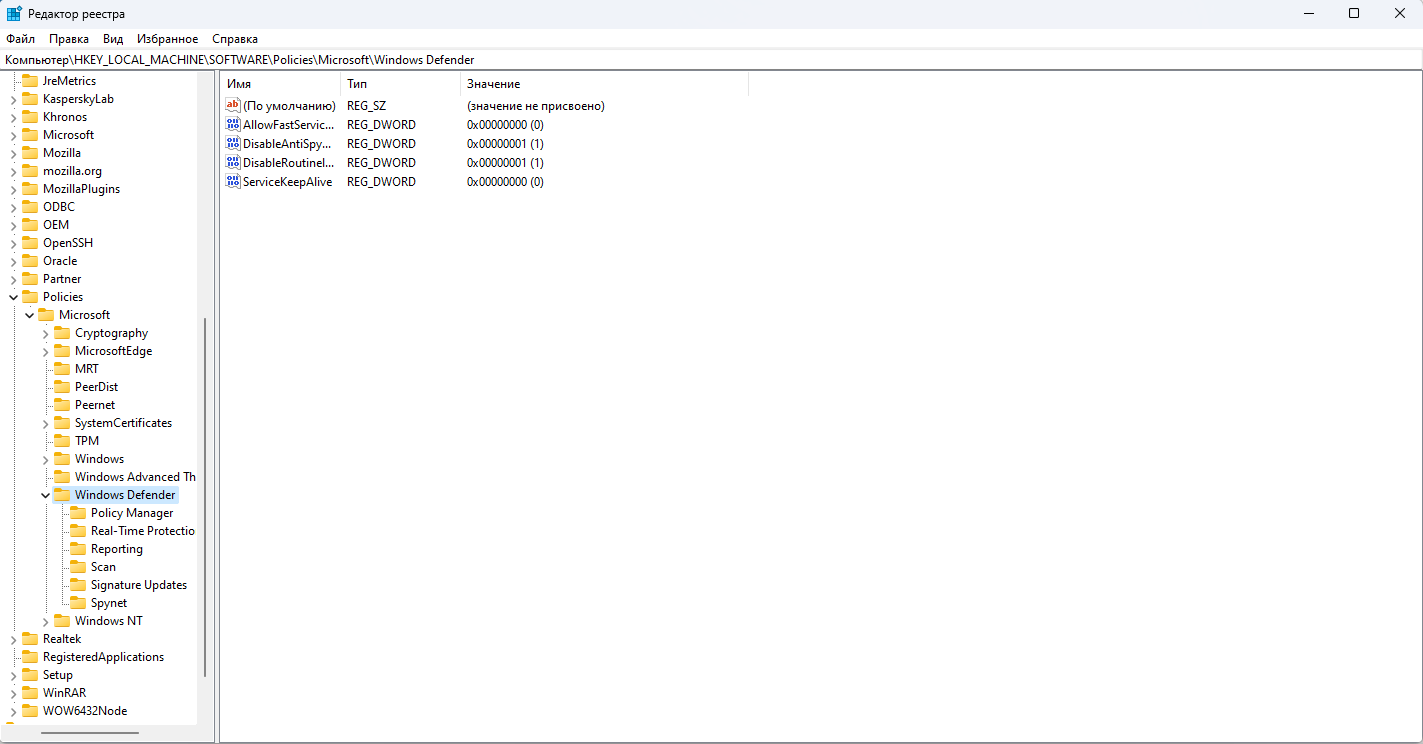
Task: Click REG_SZ type of the default value
Action: click(x=366, y=105)
